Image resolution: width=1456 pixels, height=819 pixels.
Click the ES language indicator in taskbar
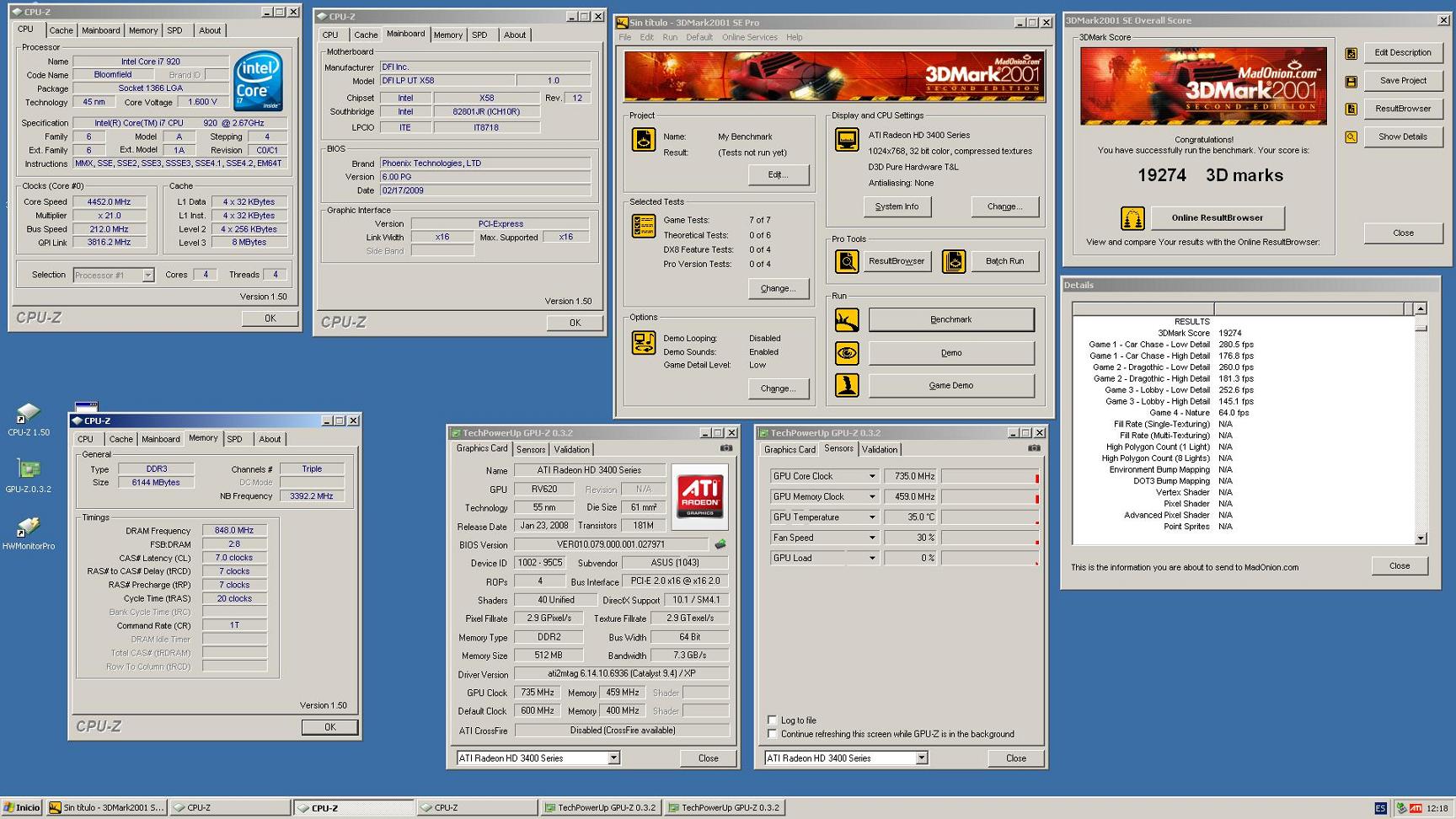click(1380, 808)
